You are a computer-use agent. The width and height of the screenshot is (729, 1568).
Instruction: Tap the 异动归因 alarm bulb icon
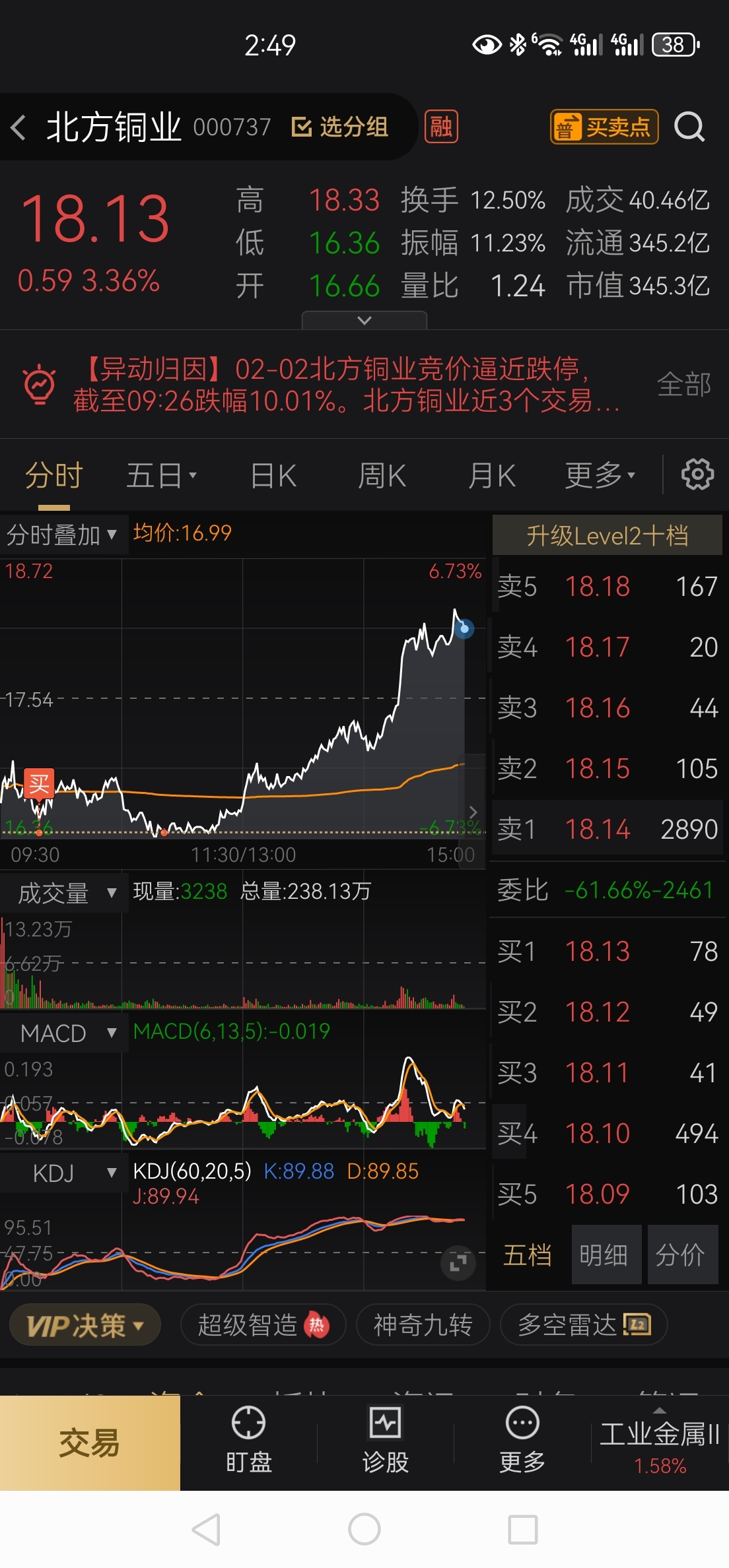point(40,384)
